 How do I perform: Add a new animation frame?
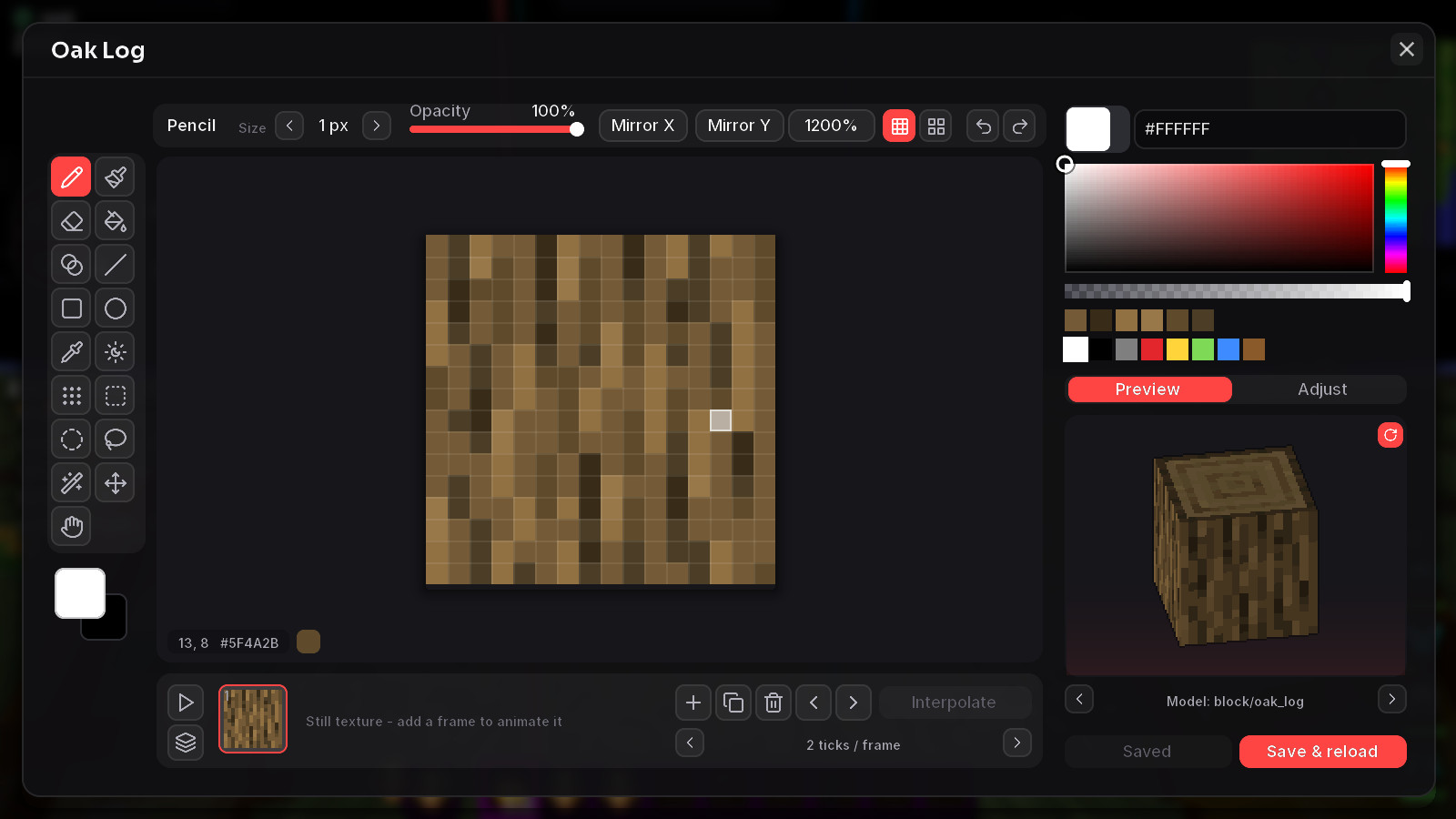coord(693,703)
